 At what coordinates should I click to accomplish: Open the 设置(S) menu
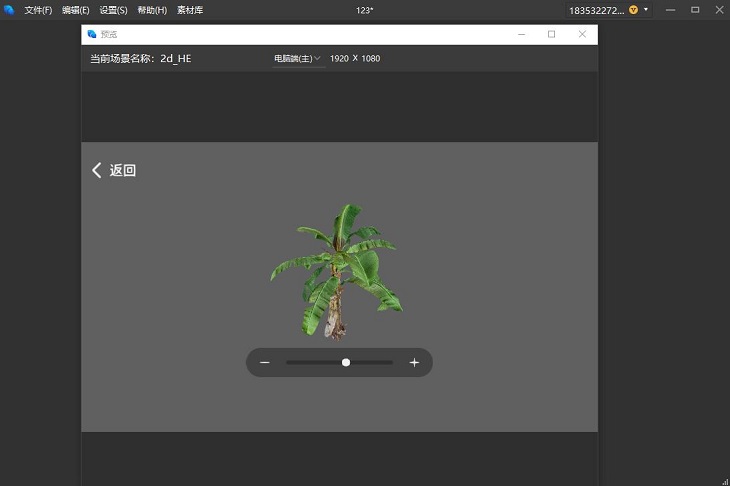(x=113, y=10)
